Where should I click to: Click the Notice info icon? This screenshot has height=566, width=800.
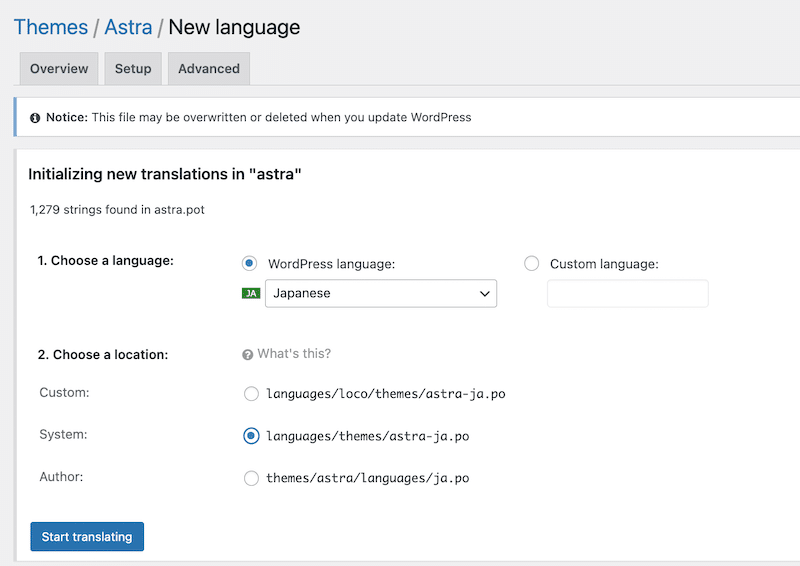point(35,118)
